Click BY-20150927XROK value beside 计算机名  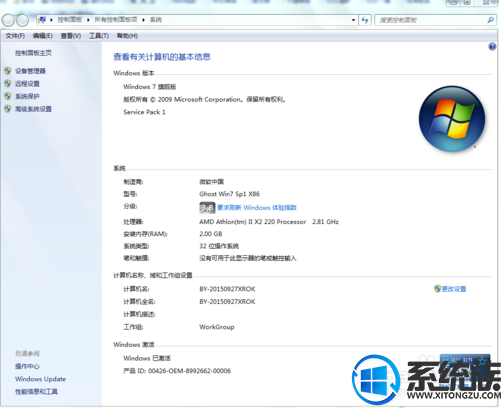[x=227, y=289]
